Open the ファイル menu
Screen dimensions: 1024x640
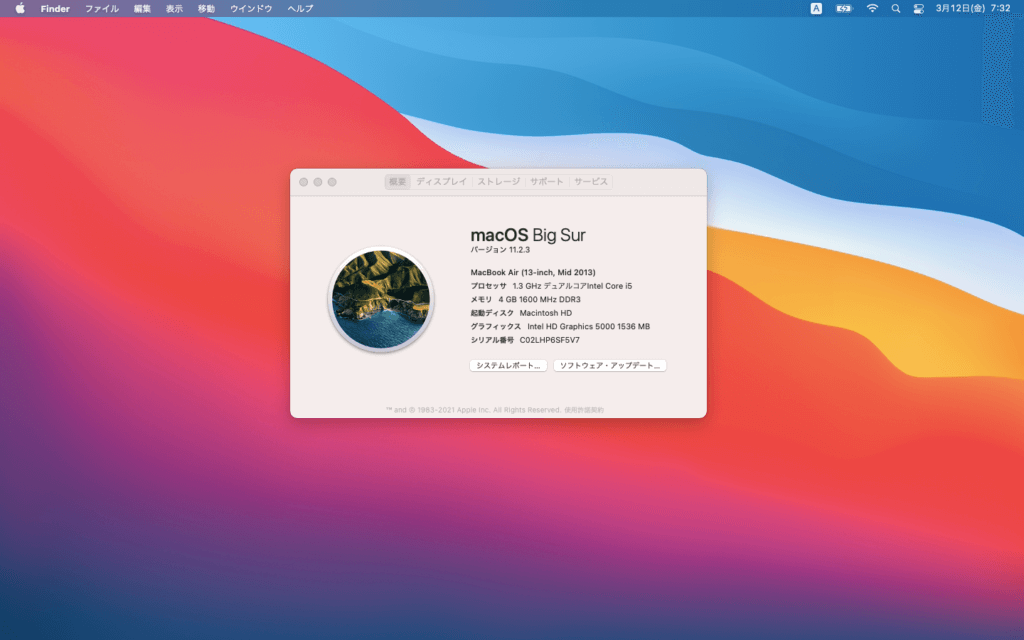click(x=101, y=8)
